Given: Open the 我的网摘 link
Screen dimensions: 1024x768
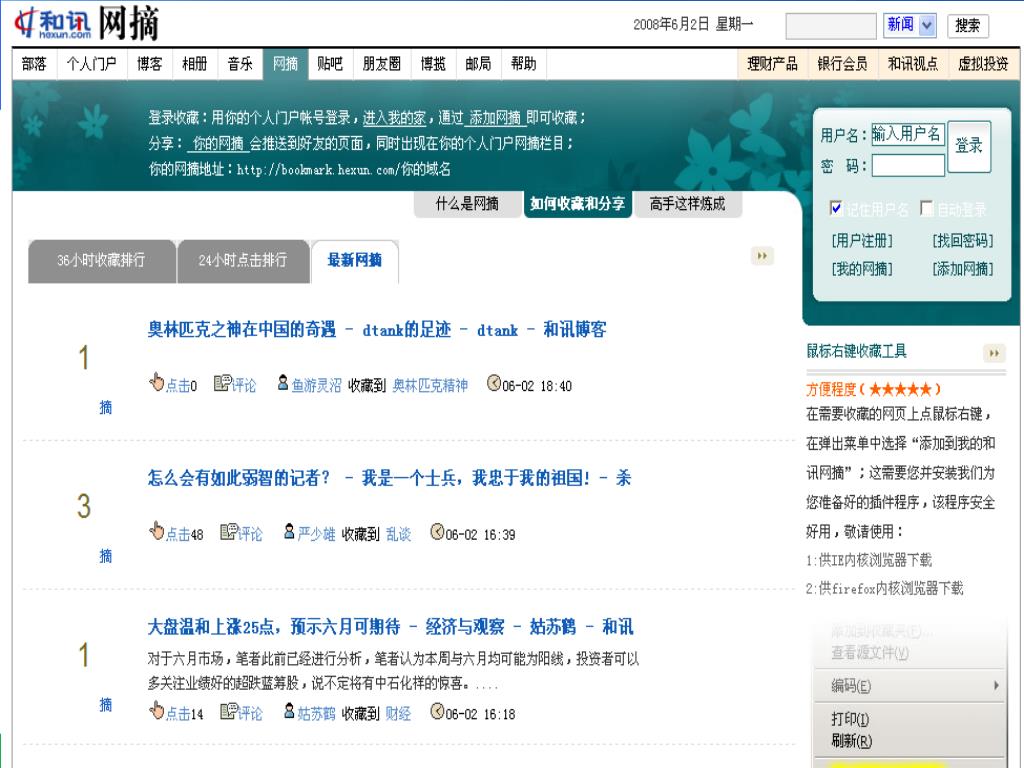Looking at the screenshot, I should pyautogui.click(x=862, y=269).
